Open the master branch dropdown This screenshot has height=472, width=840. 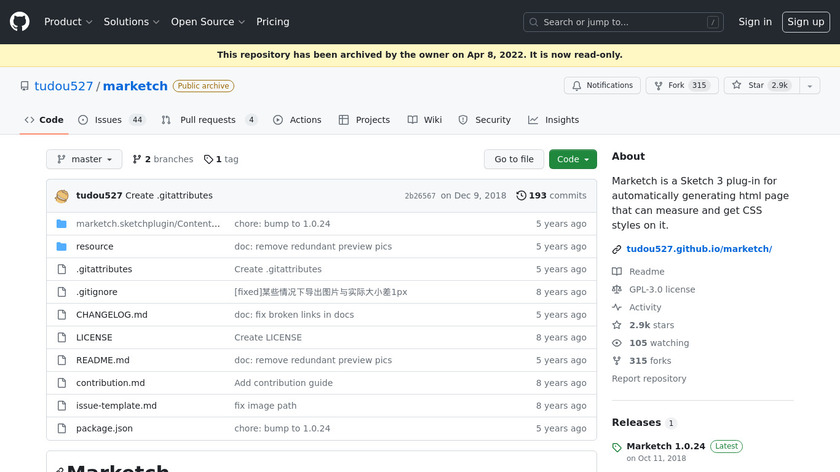coord(84,159)
